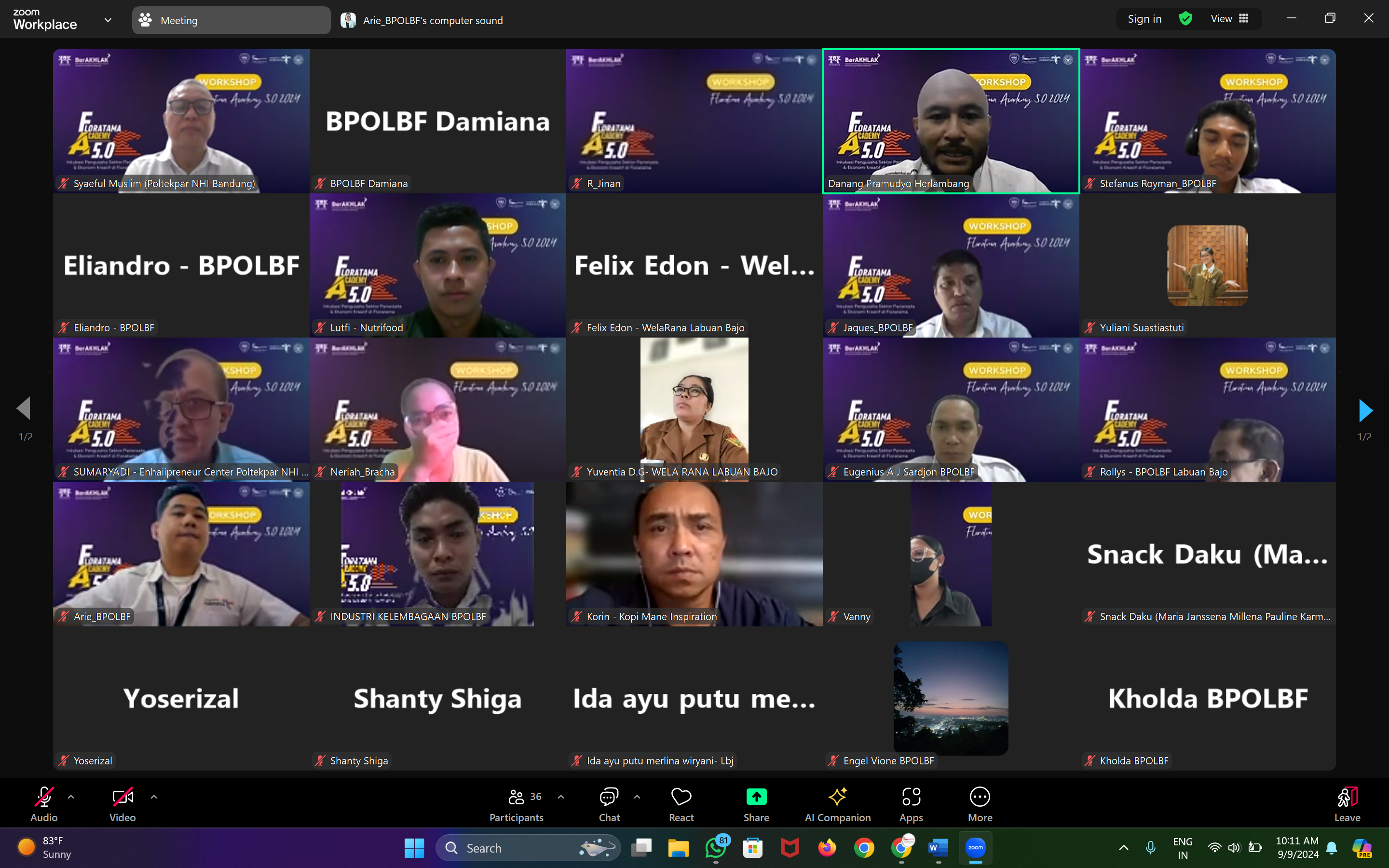Open the Zoom Workplace dropdown chevron
This screenshot has height=868, width=1389.
(108, 20)
